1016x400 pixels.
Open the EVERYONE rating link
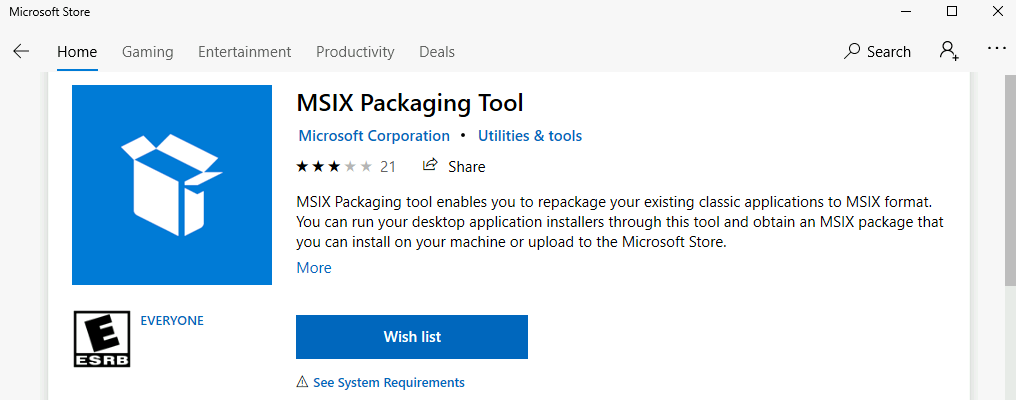[172, 320]
